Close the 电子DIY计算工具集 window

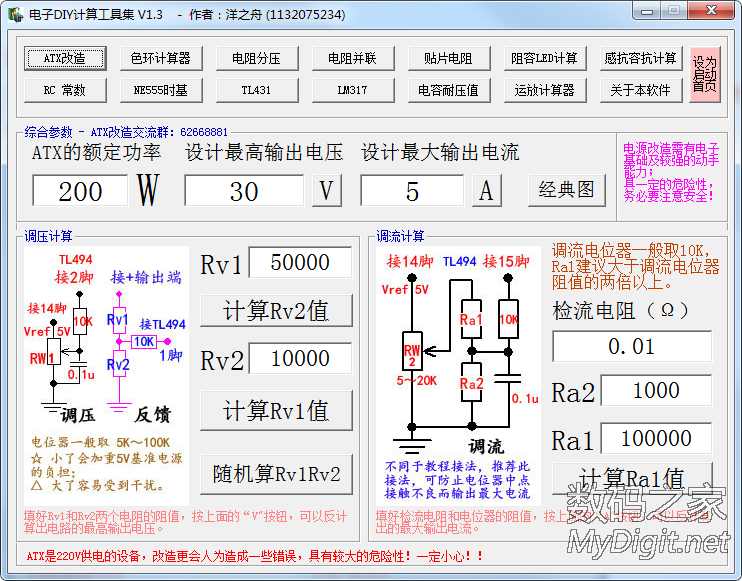(x=711, y=11)
